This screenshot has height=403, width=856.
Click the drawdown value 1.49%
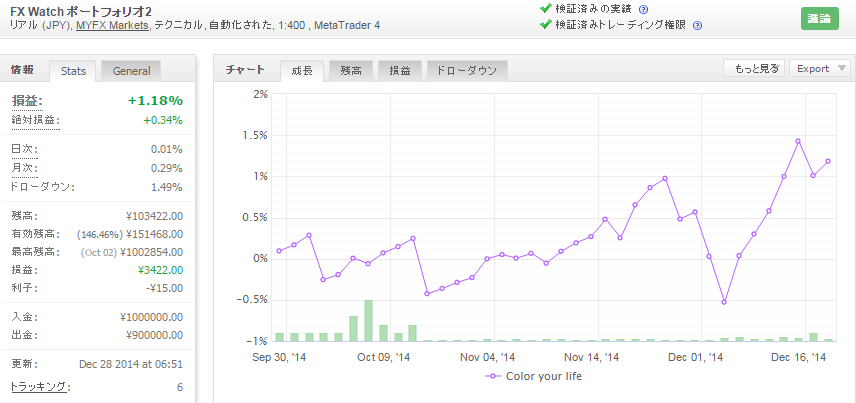pos(167,187)
